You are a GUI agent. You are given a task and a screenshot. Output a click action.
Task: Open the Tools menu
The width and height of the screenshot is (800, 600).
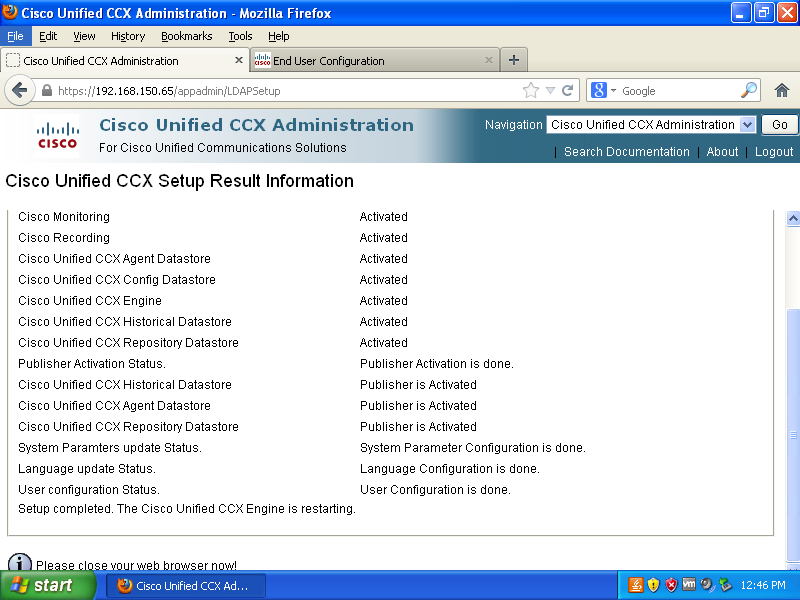tap(240, 36)
